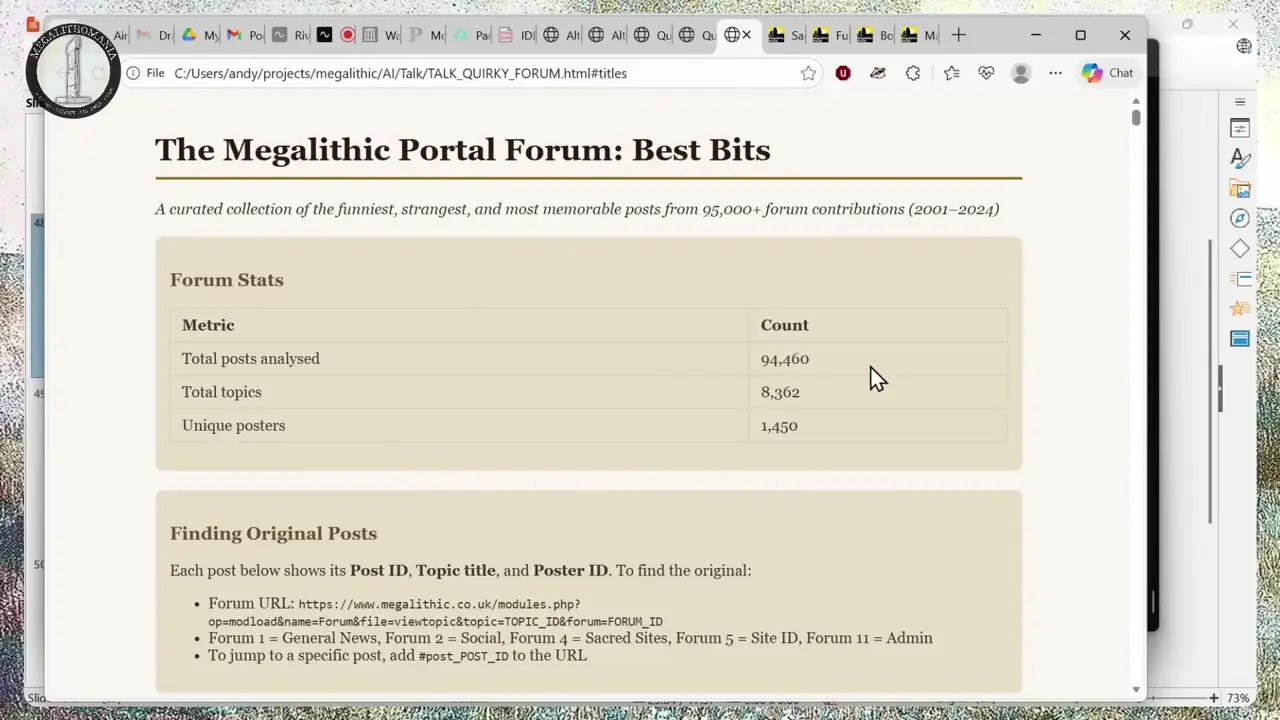
Task: Open the browser profile avatar
Action: 1021,73
